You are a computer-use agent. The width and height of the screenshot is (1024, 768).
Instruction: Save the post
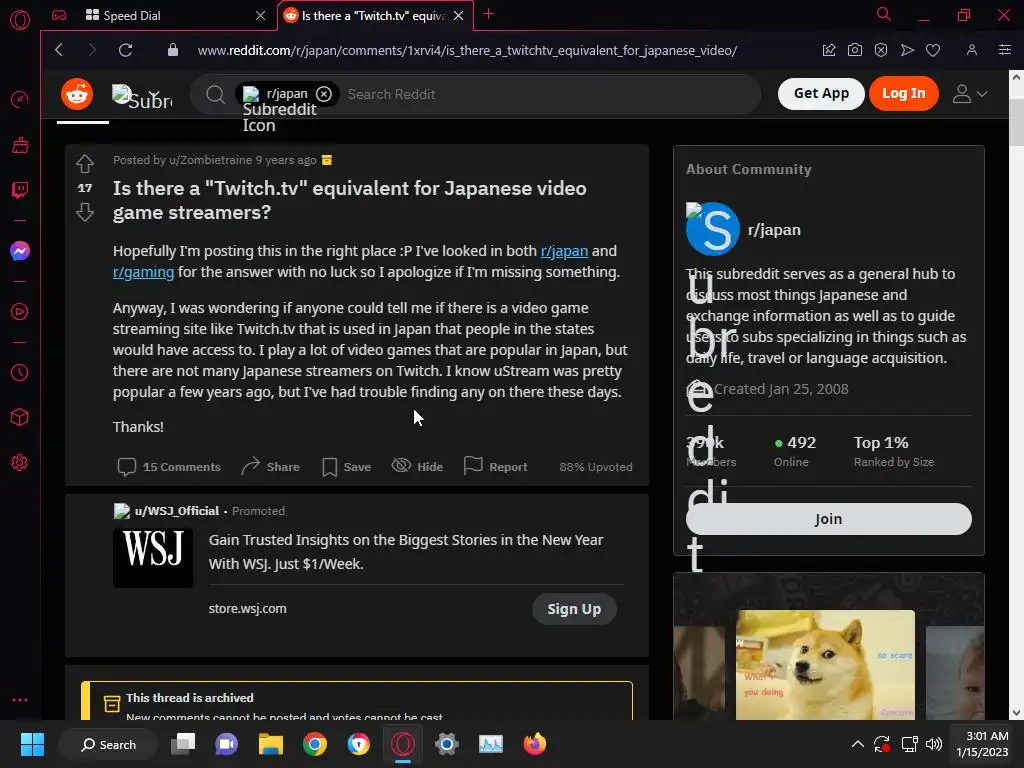click(x=346, y=466)
